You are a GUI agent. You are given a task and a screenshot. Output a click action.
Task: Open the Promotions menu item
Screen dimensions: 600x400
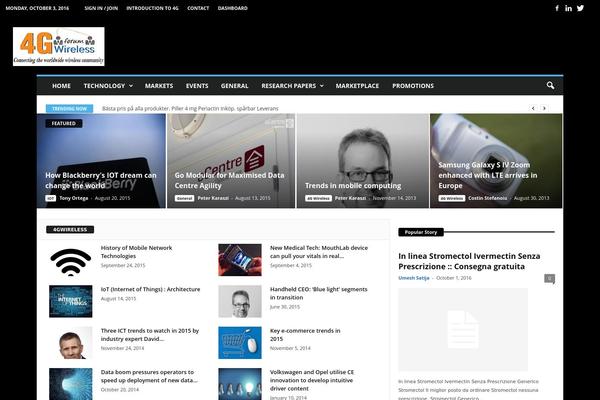(413, 86)
